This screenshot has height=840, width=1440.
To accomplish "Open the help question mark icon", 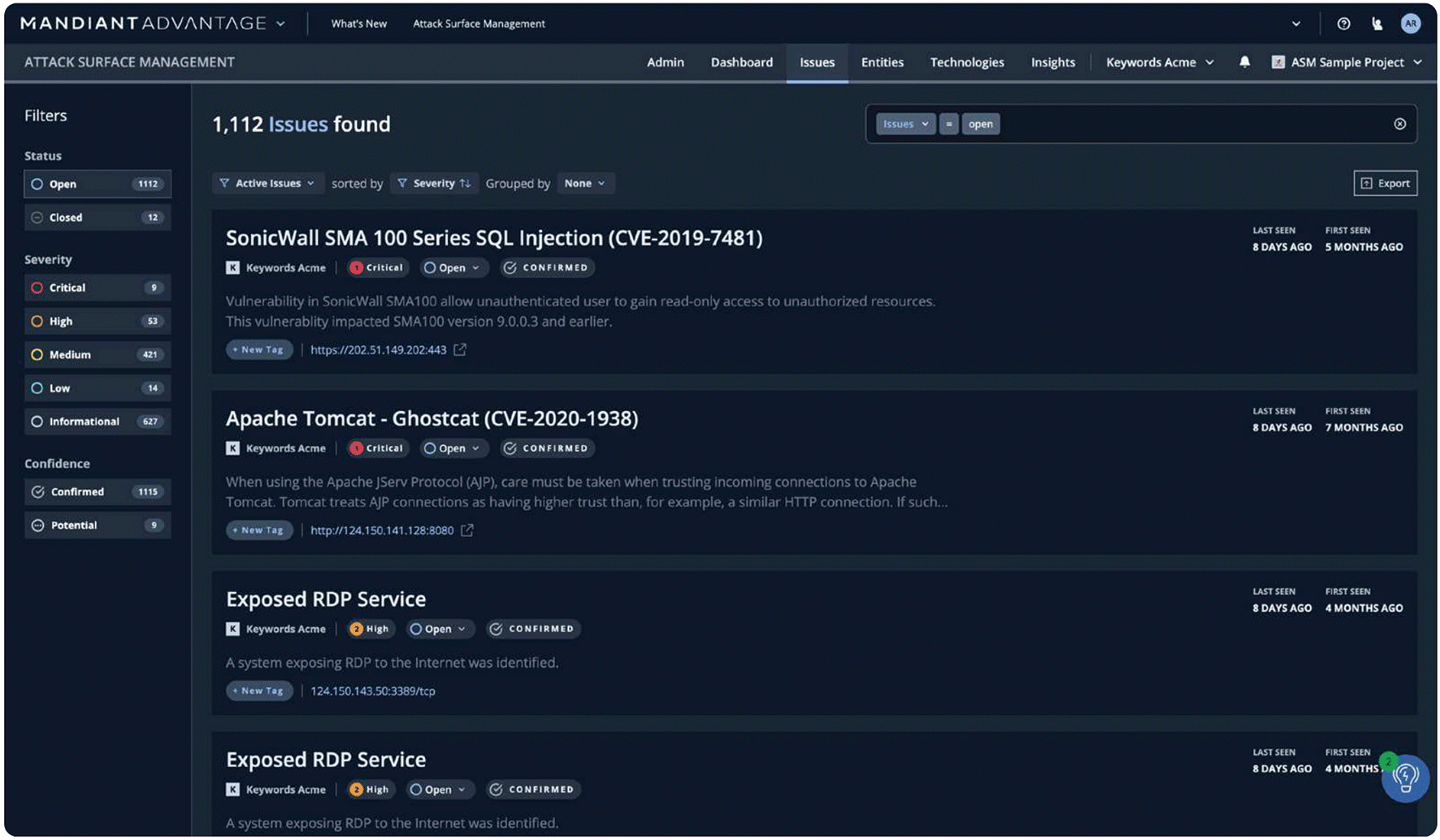I will [x=1343, y=24].
